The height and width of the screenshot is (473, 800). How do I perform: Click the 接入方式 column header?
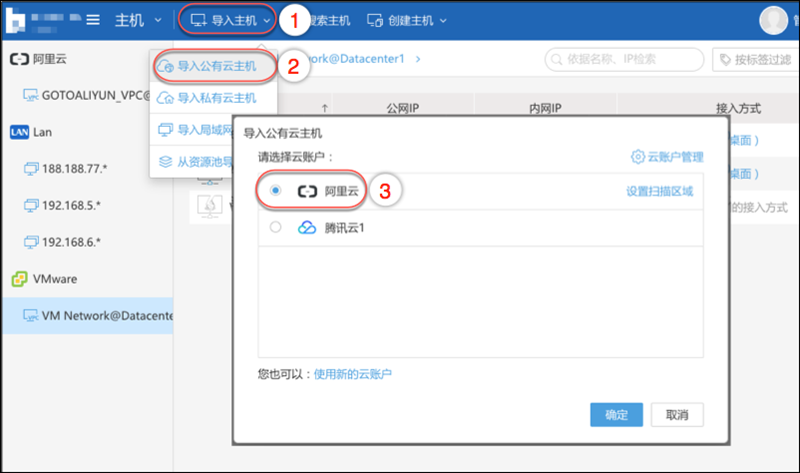click(738, 108)
